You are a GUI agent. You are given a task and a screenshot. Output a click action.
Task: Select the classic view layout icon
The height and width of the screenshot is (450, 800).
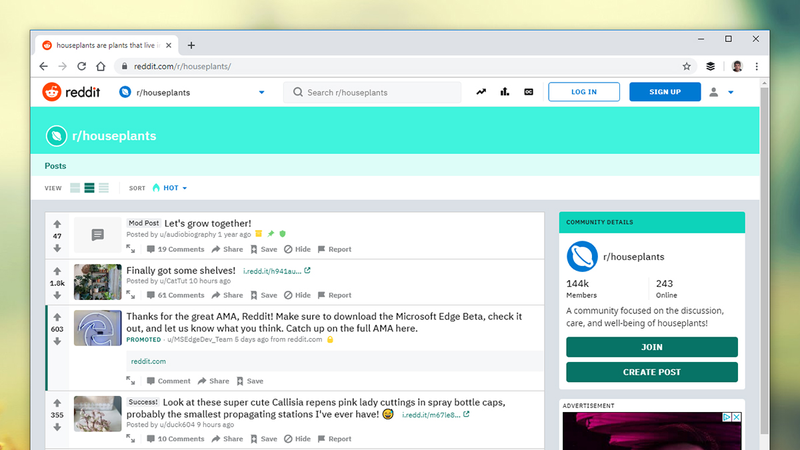coord(89,188)
